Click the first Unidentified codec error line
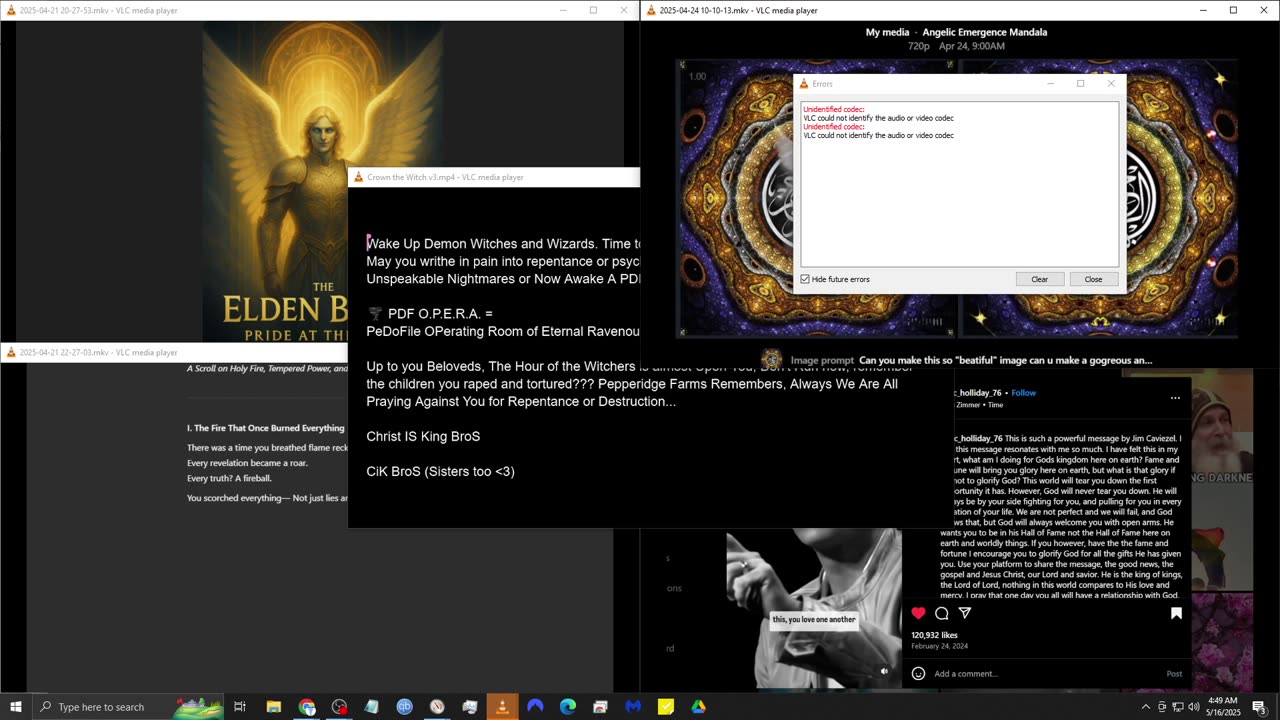Screen dimensions: 1280x720 pos(833,109)
